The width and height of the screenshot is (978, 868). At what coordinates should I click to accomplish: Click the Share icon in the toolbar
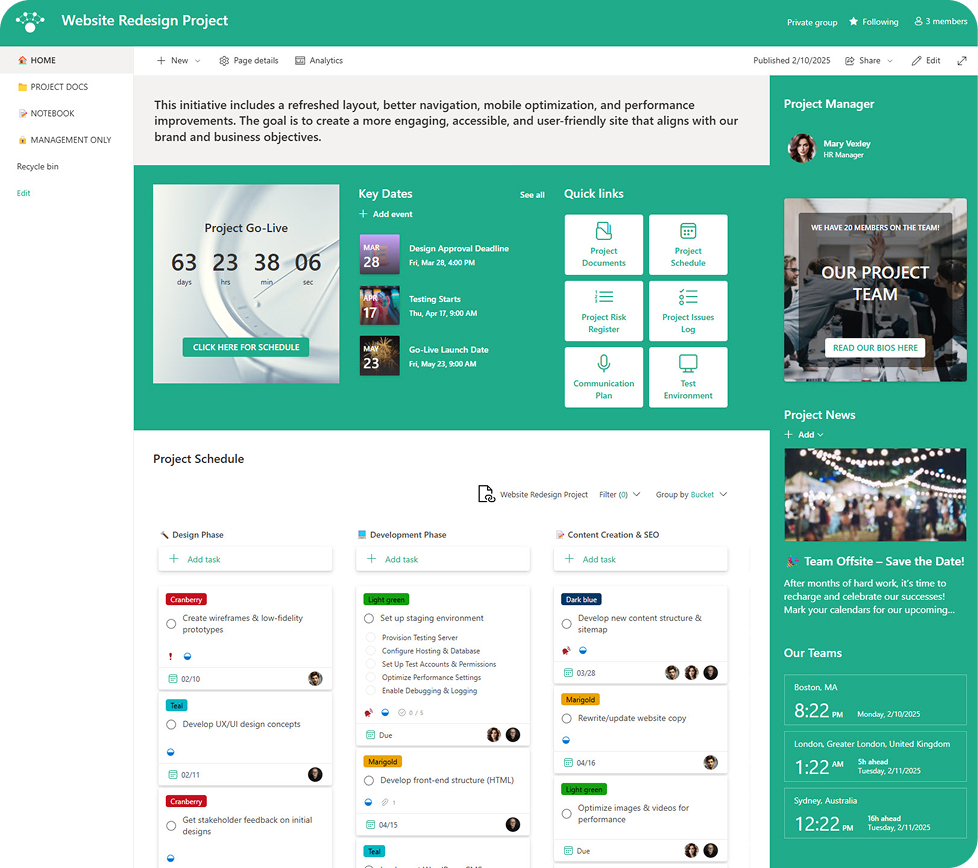pyautogui.click(x=850, y=60)
